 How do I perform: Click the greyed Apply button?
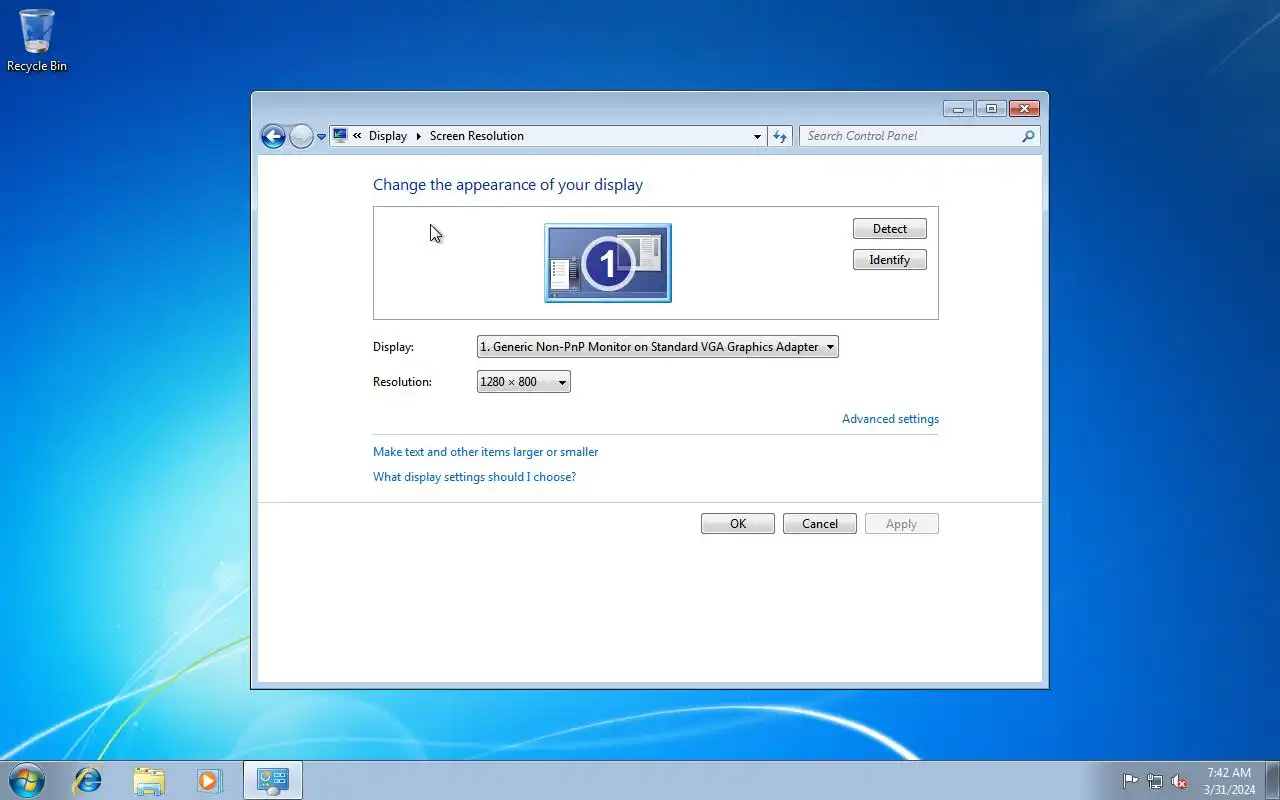(x=901, y=524)
